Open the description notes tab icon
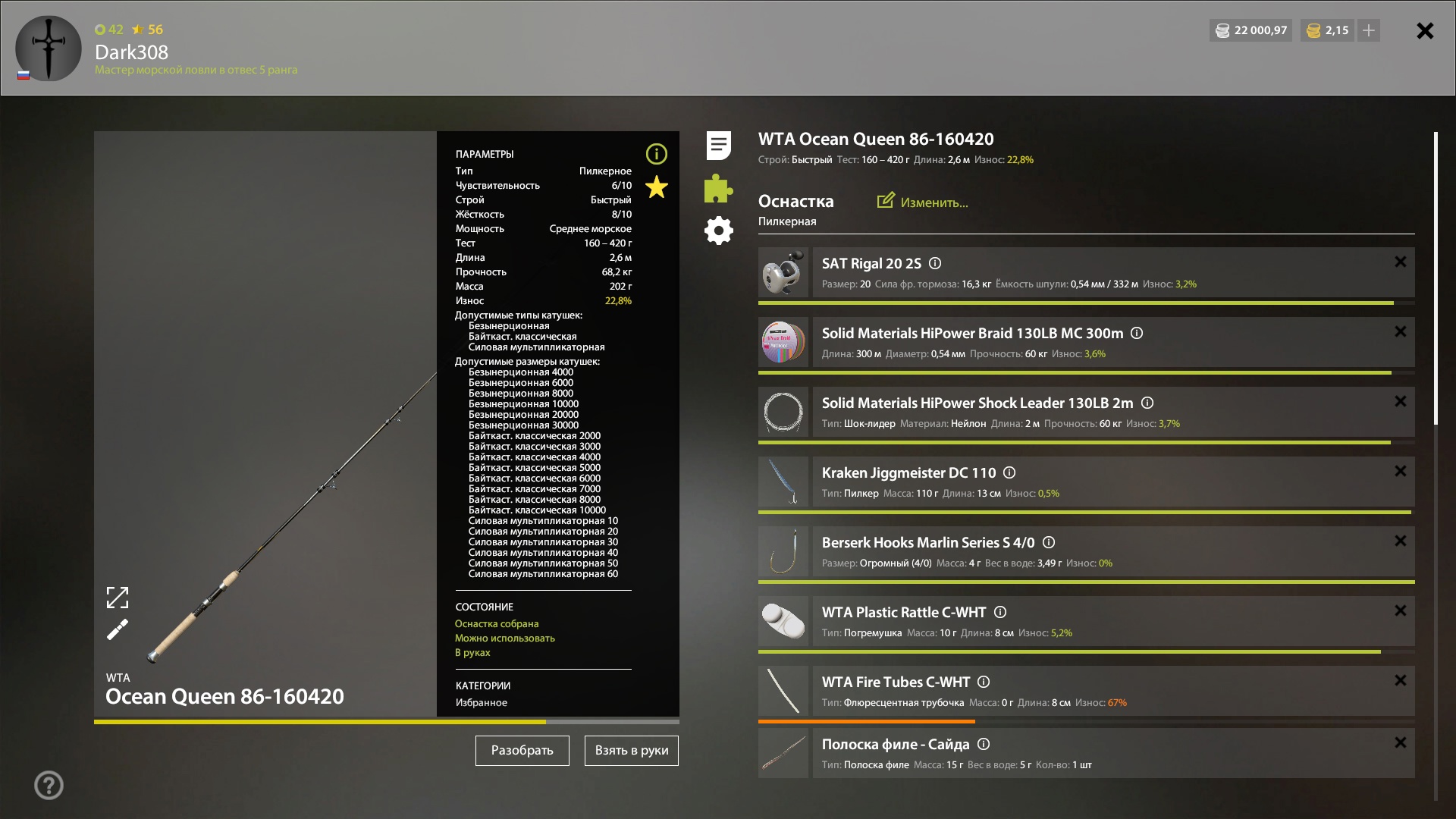Viewport: 1456px width, 819px height. click(718, 146)
